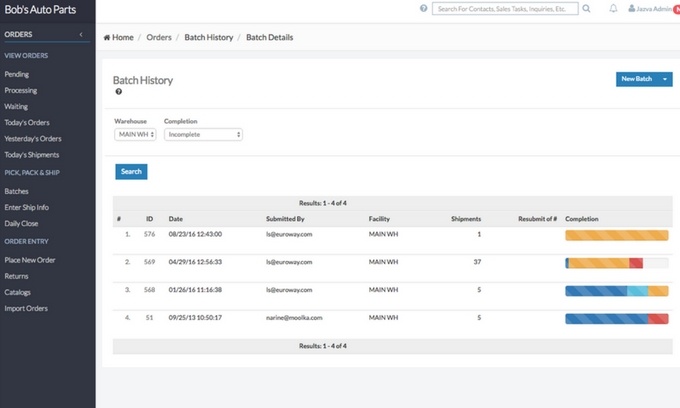The image size is (680, 408).
Task: Click the New Batch button
Action: click(637, 79)
